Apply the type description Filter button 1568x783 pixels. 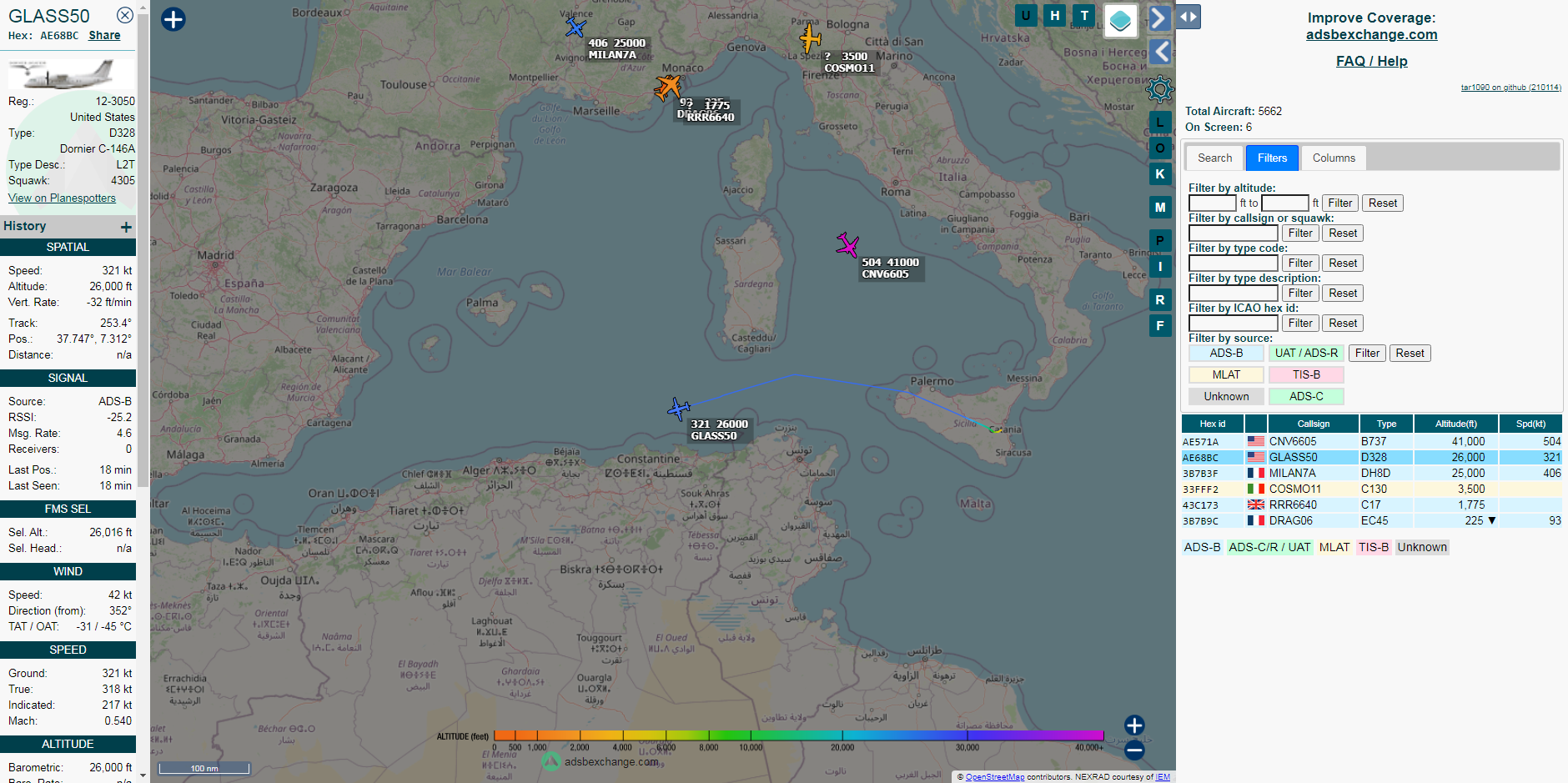1300,293
